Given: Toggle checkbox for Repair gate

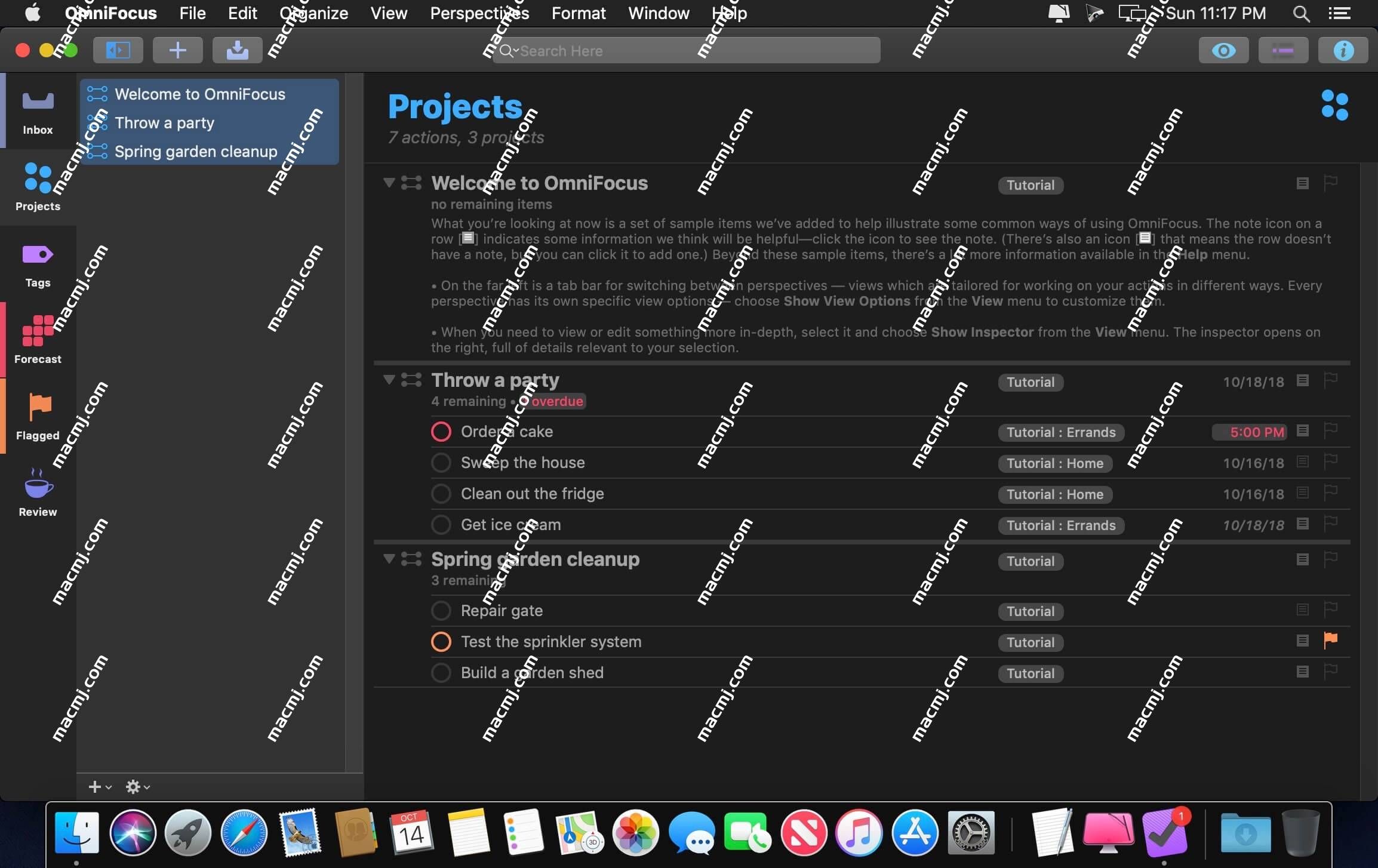Looking at the screenshot, I should (x=440, y=610).
